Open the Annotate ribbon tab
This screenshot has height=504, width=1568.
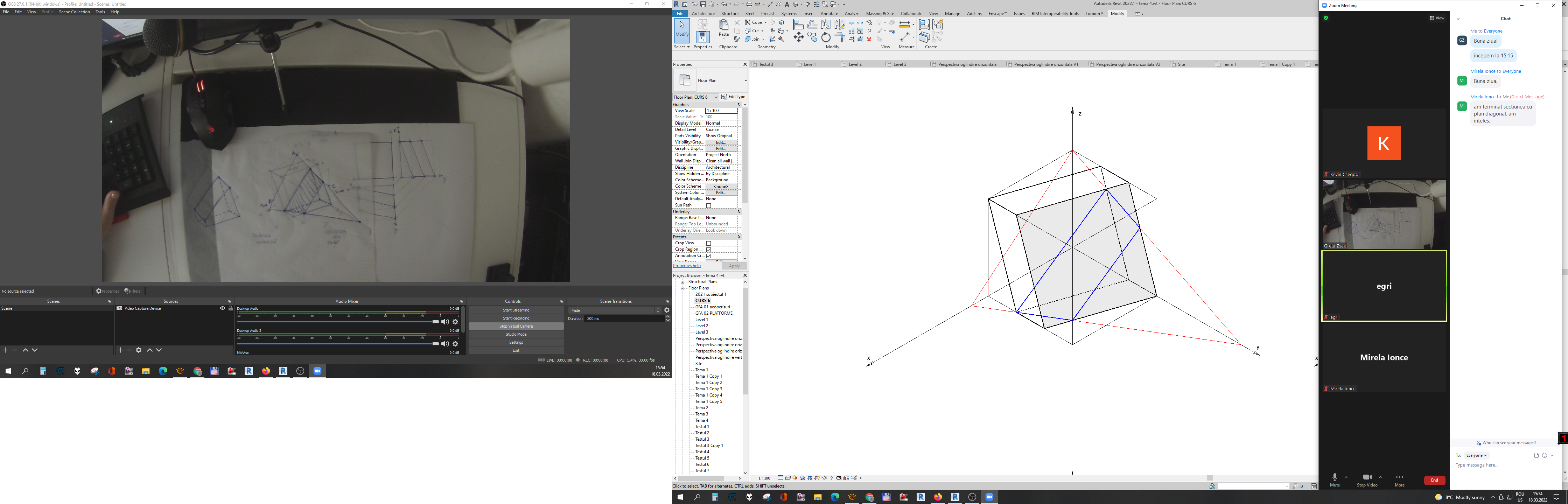click(829, 13)
